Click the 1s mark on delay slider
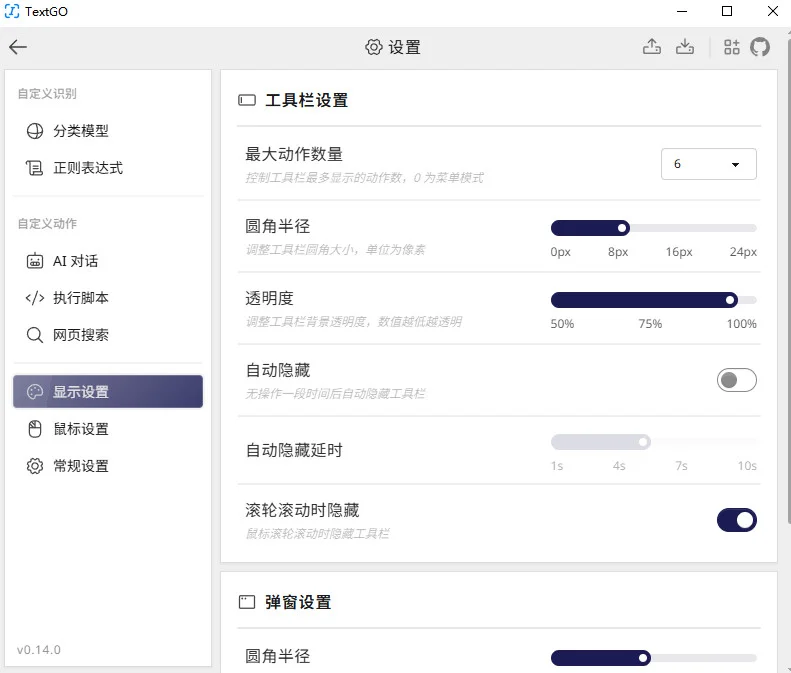This screenshot has width=791, height=673. point(556,466)
